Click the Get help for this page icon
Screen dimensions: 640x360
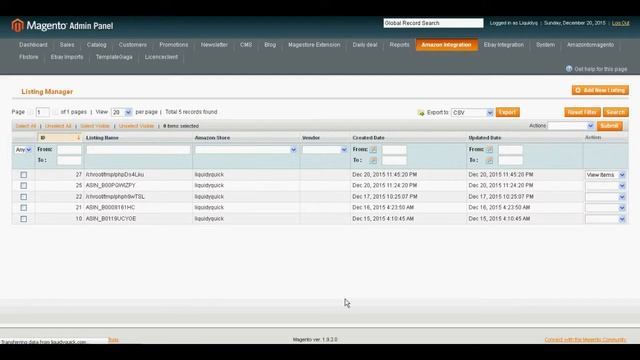click(x=569, y=69)
